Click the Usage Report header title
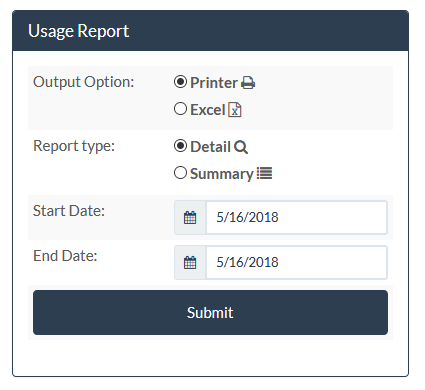 tap(79, 31)
